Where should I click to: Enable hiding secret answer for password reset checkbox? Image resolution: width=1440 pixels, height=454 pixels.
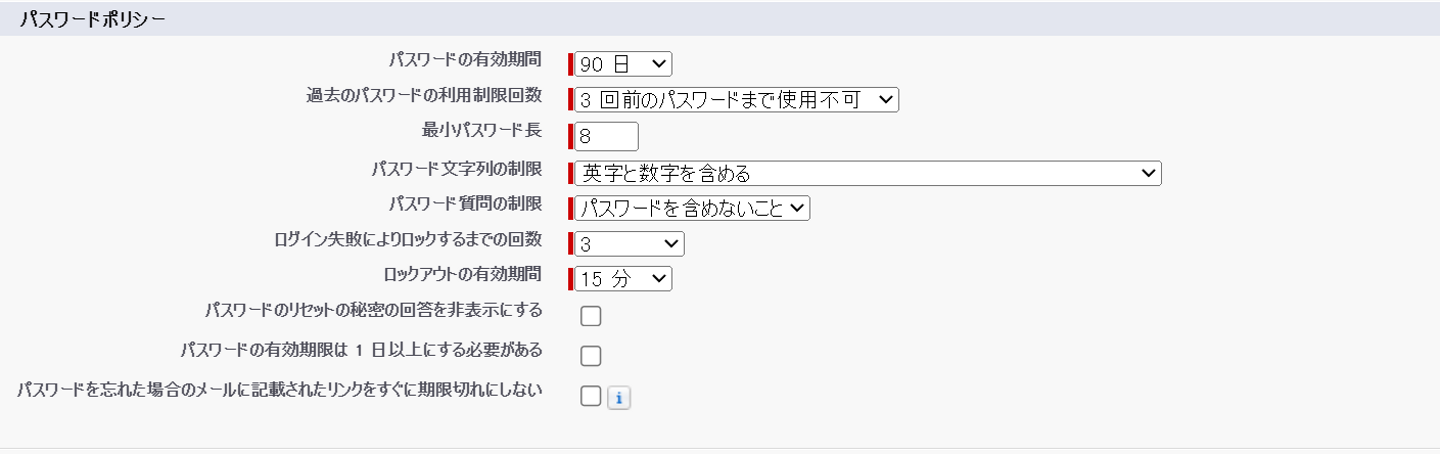[591, 316]
